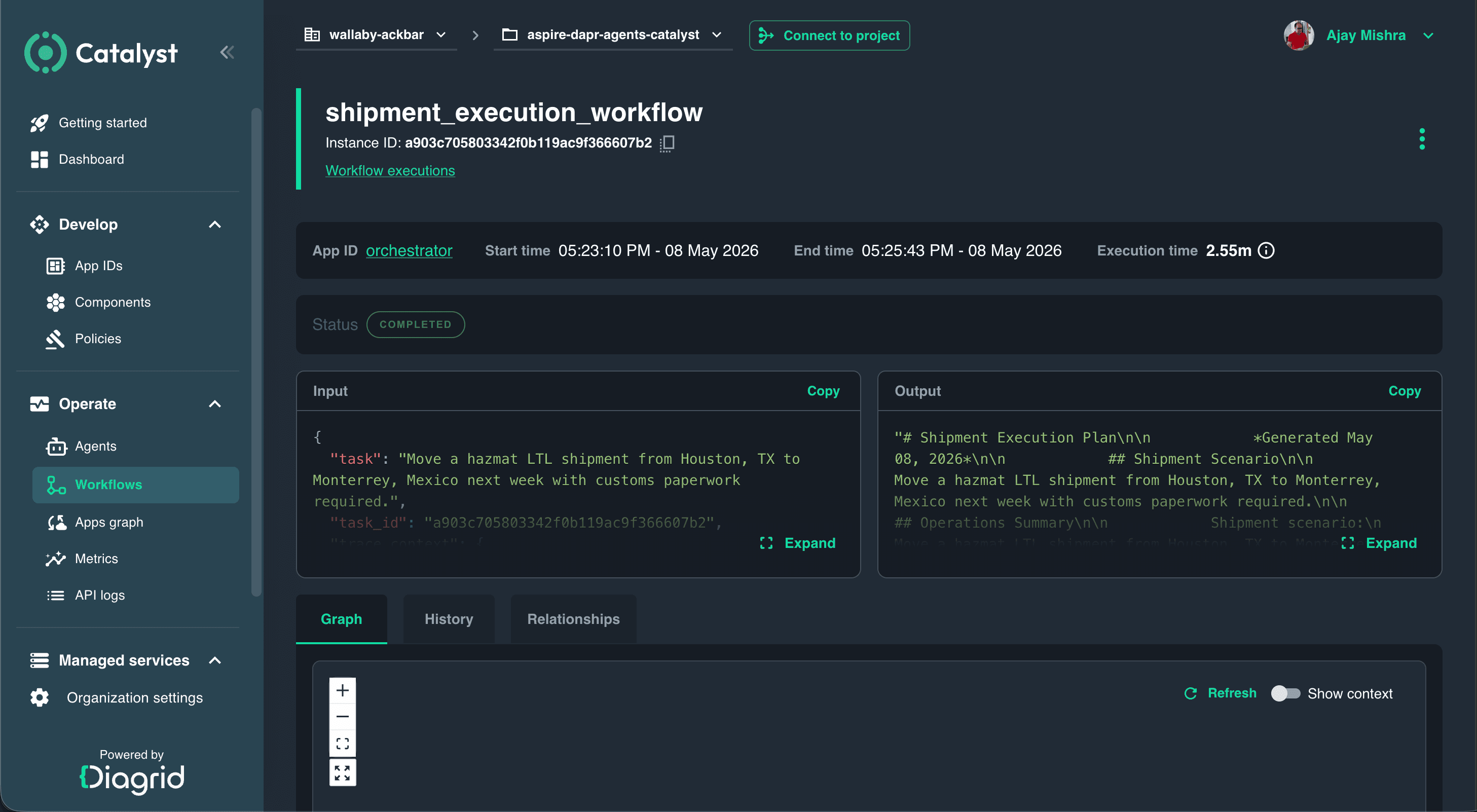Click the Operate section icon
Image resolution: width=1477 pixels, height=812 pixels.
tap(39, 403)
